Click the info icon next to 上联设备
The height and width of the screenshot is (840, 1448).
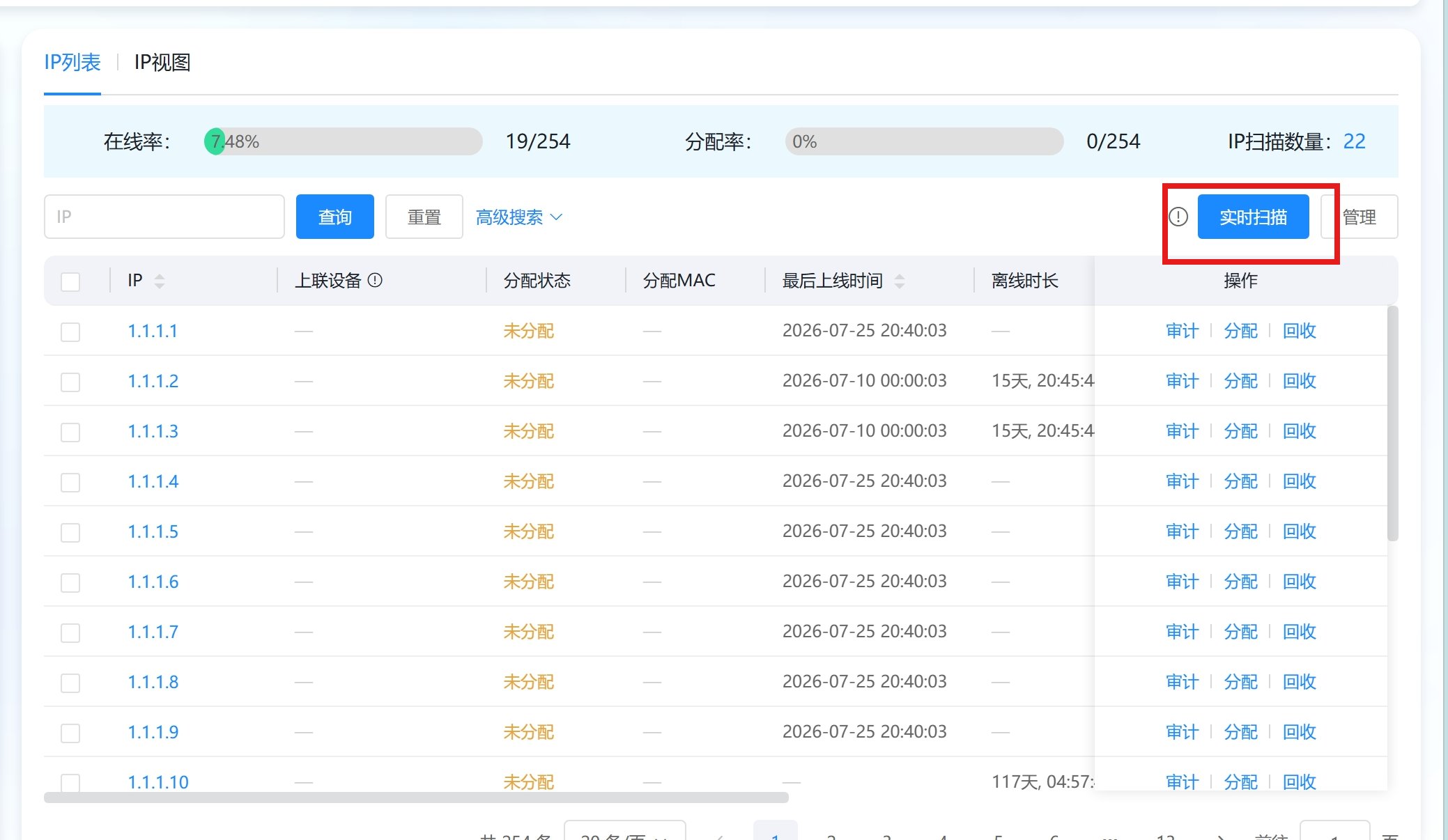click(375, 280)
